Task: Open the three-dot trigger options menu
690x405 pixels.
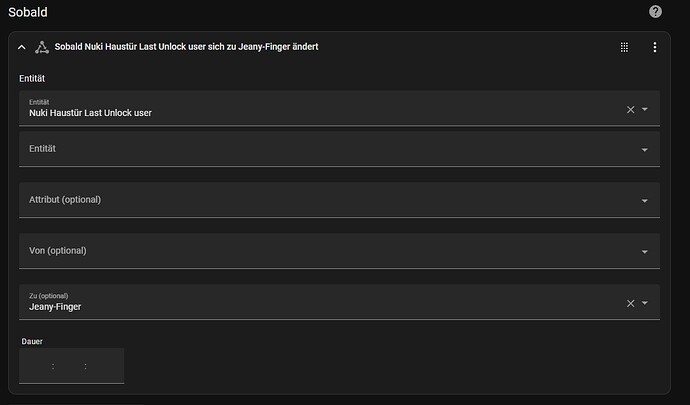Action: pos(655,47)
